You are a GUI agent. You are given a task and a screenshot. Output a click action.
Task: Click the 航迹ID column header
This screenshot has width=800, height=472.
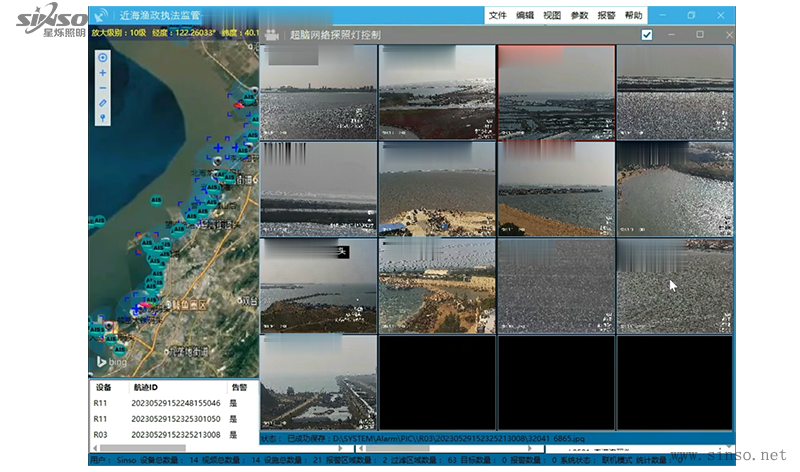coord(146,387)
